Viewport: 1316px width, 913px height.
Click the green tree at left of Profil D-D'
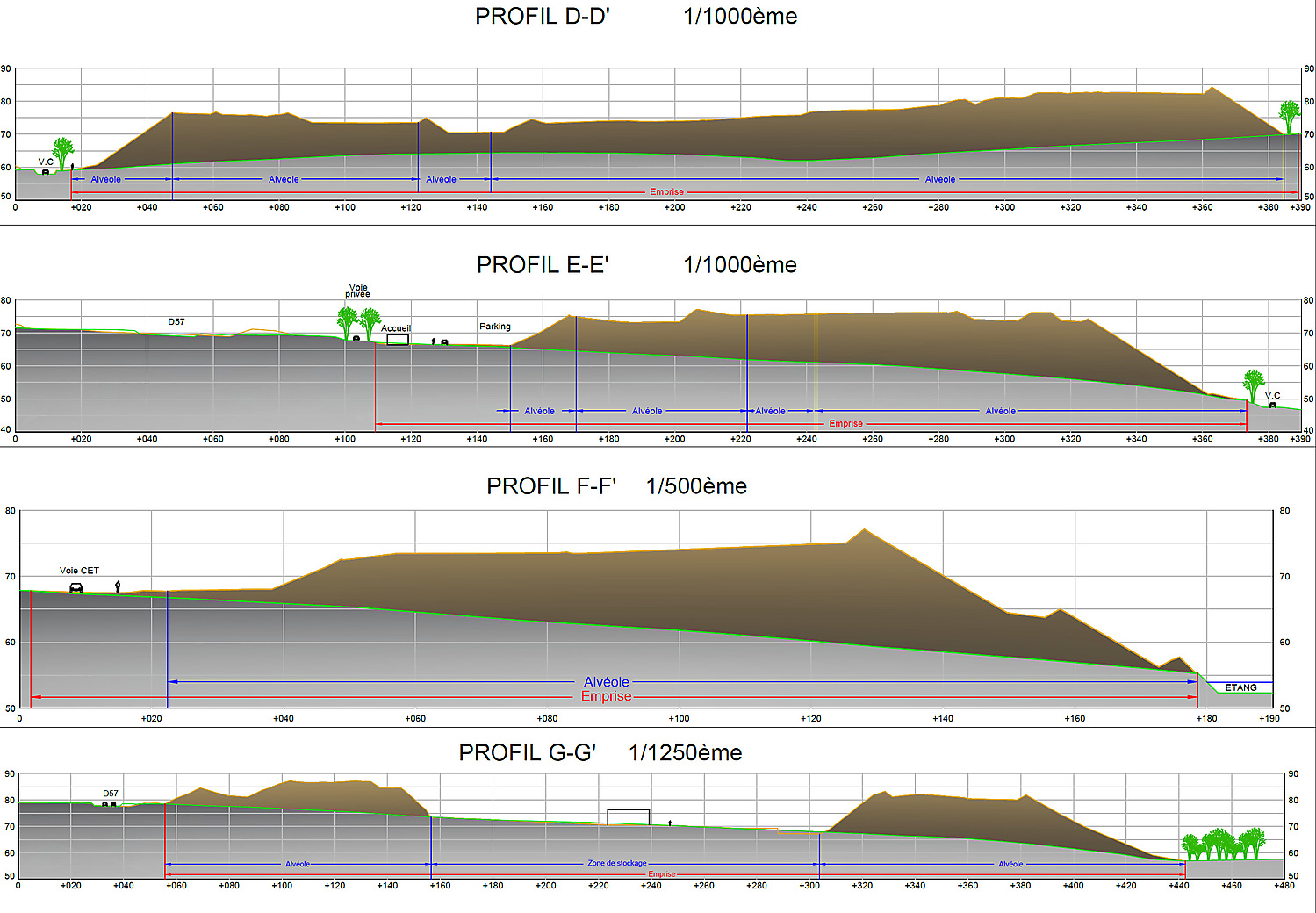(x=62, y=151)
